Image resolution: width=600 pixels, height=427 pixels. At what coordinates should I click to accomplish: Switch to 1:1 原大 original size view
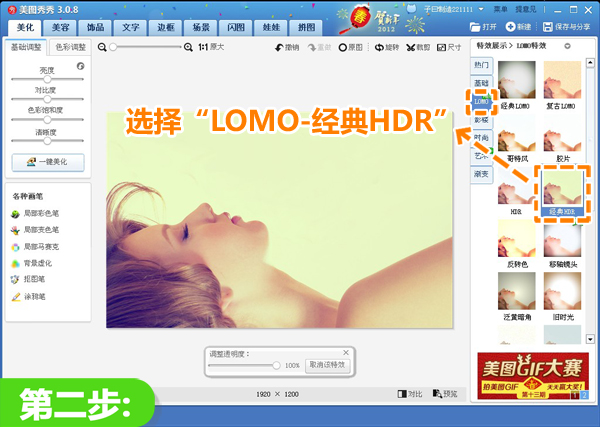210,47
